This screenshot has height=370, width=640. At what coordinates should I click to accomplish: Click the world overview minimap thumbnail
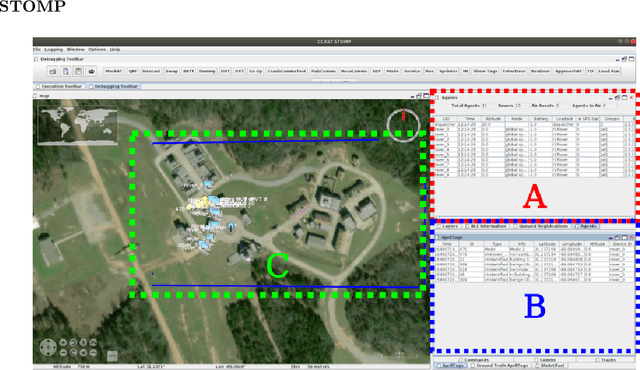[78, 125]
